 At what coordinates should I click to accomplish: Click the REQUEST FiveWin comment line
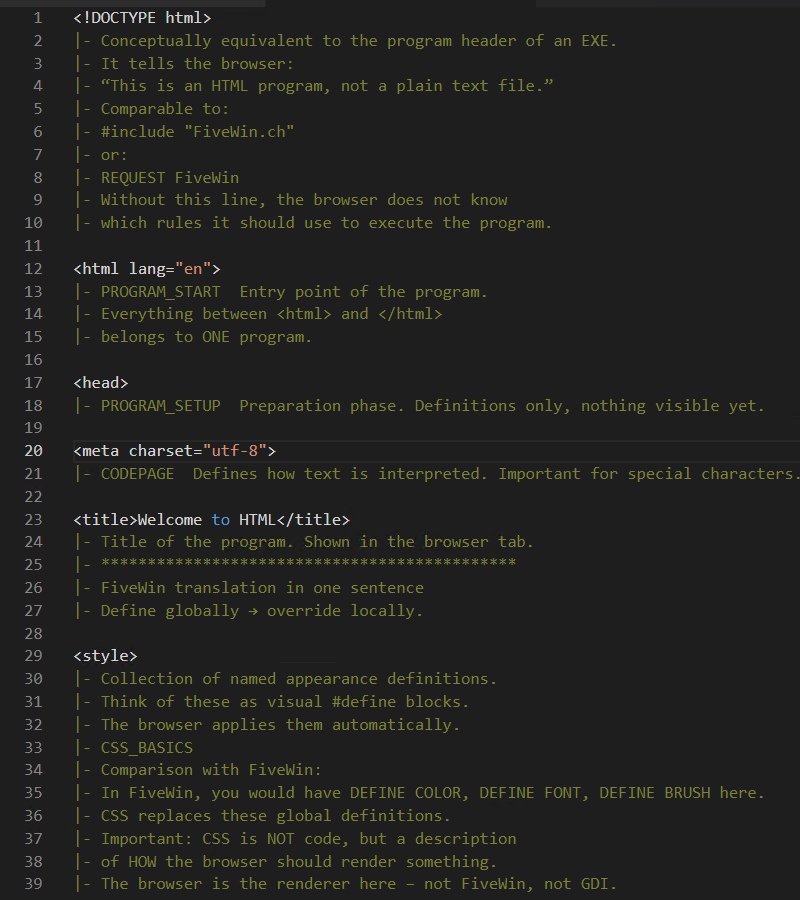point(170,178)
